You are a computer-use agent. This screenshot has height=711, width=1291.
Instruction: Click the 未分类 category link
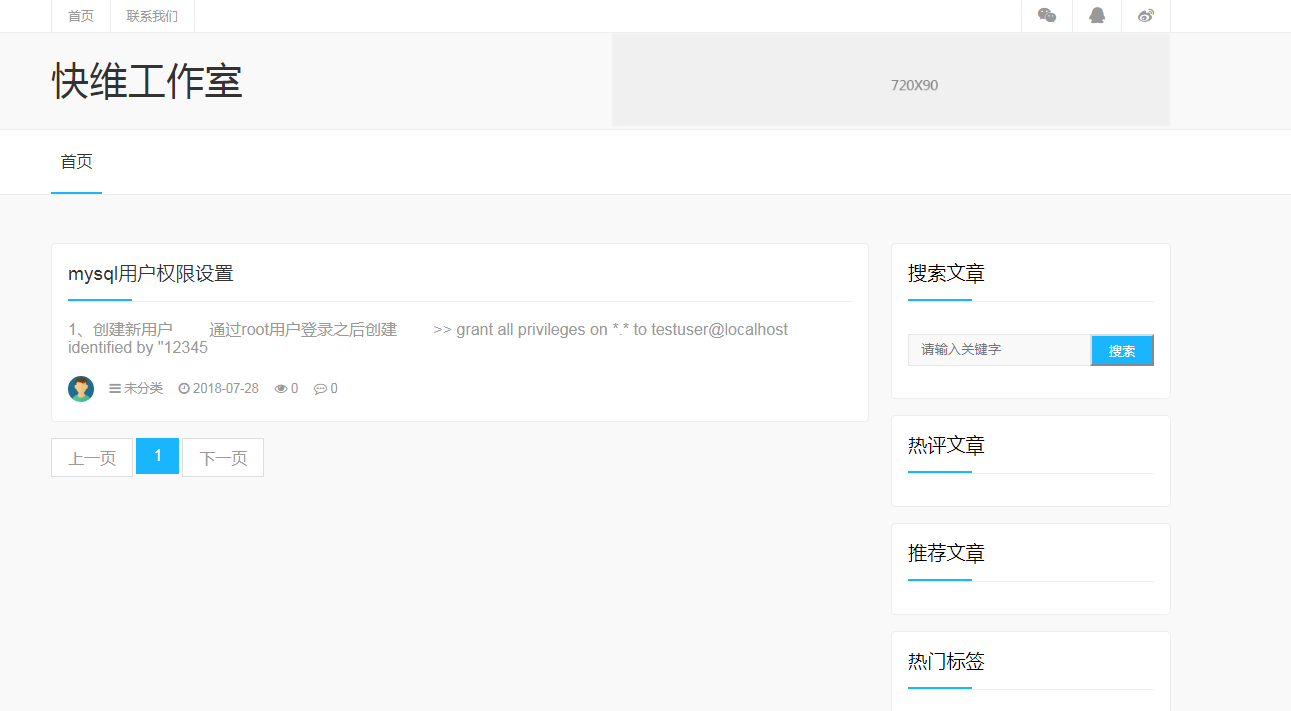(x=143, y=389)
